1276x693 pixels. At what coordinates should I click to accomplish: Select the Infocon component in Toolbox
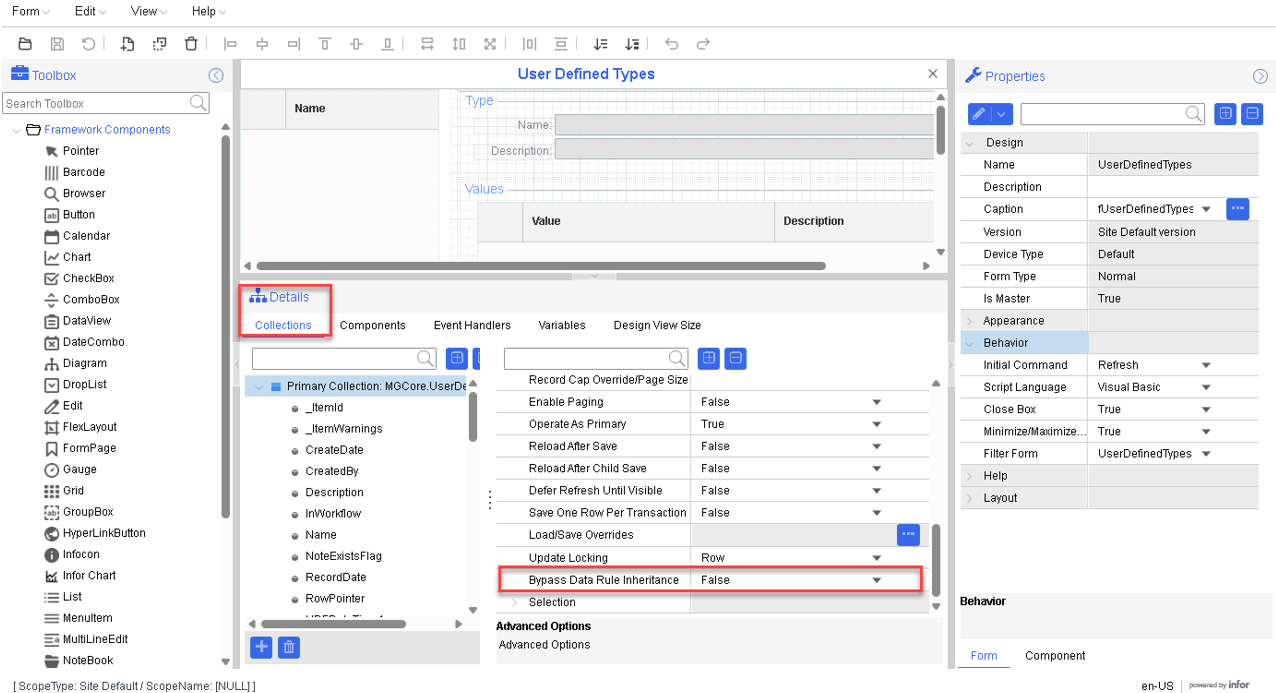point(81,554)
